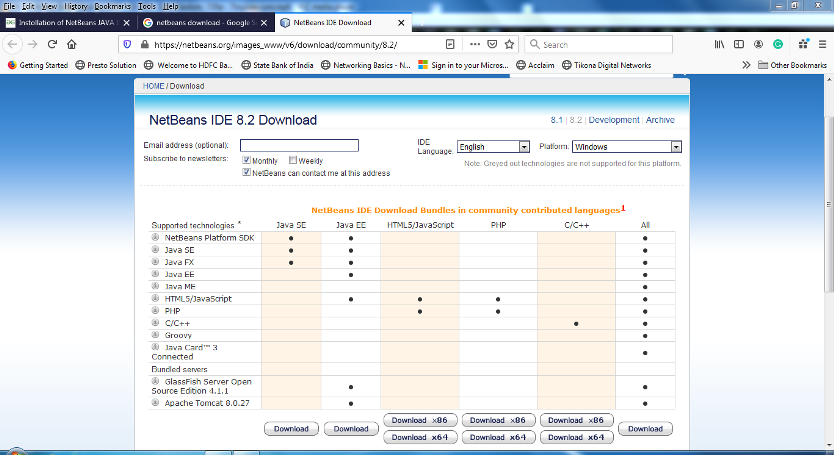Toggle reader view icon in address bar
Screen dimensions: 834x455
coord(450,44)
